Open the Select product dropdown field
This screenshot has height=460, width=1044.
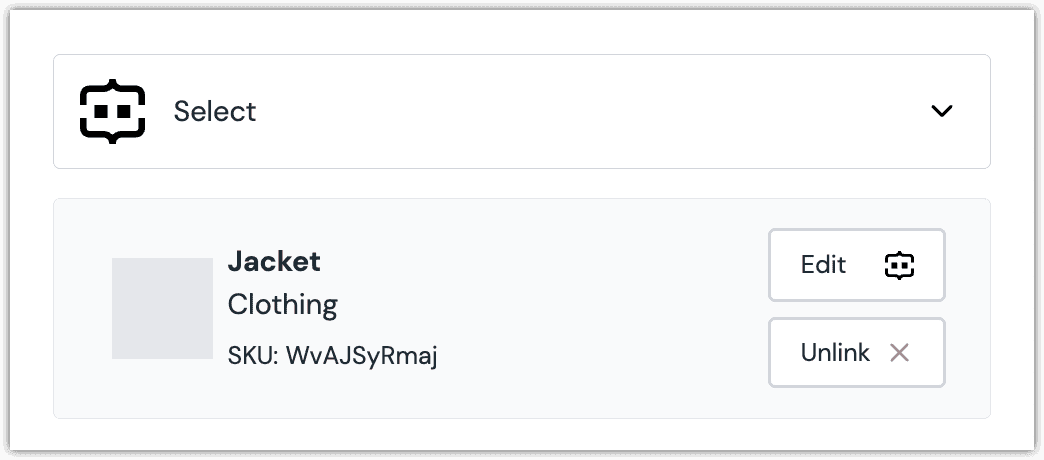click(521, 111)
